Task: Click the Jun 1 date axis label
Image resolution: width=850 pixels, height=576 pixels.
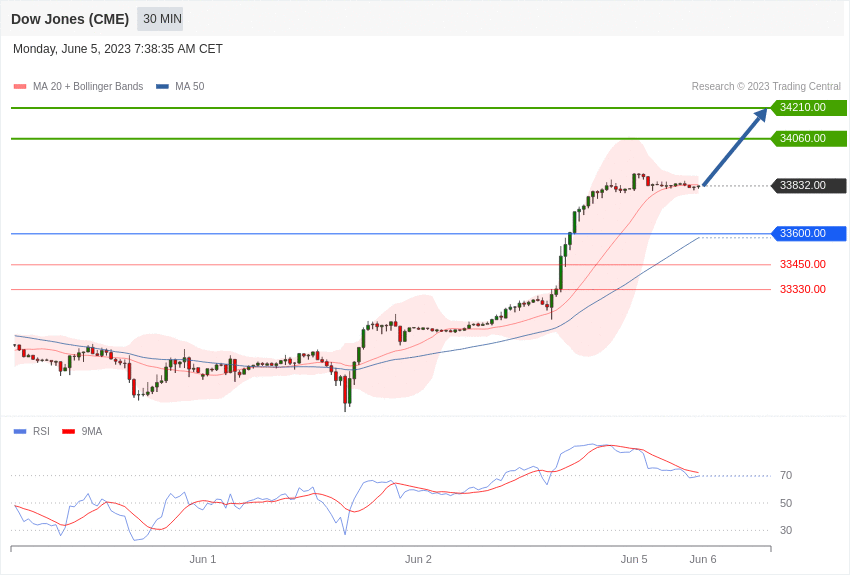Action: point(203,560)
